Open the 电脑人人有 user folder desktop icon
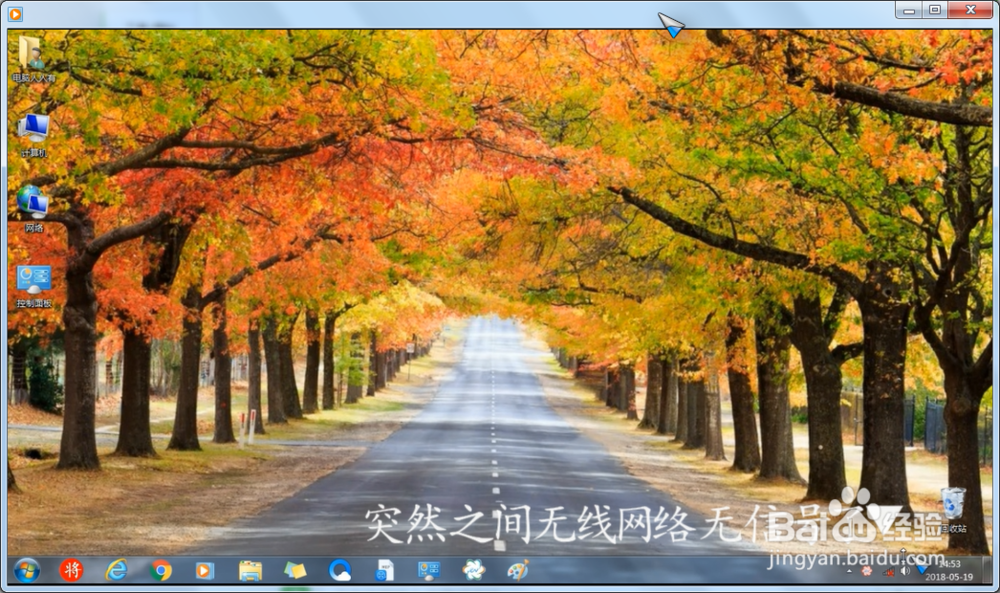 33,59
